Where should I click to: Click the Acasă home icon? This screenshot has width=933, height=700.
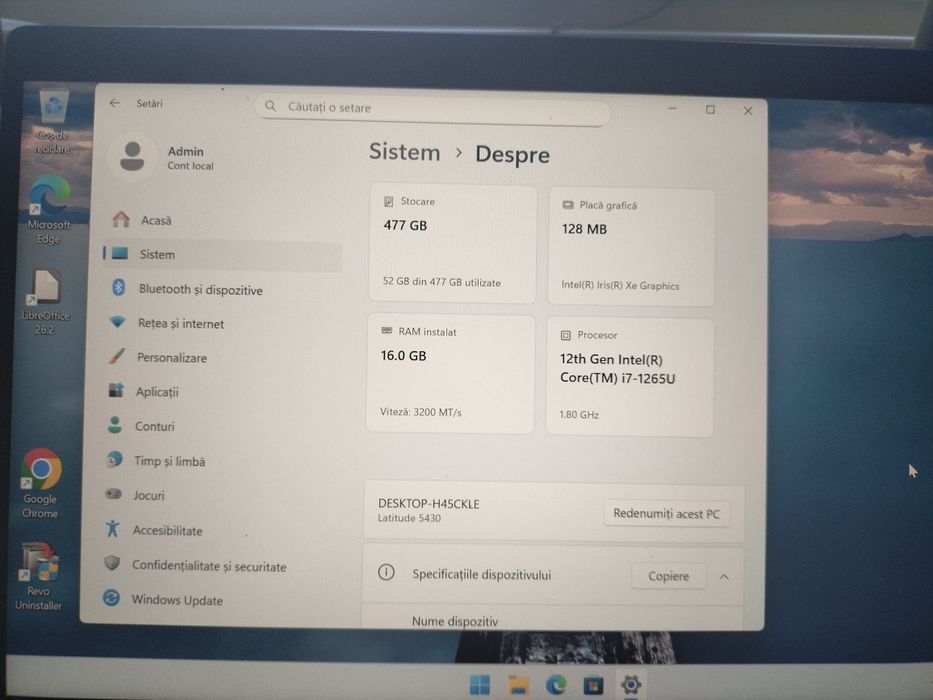tap(121, 219)
